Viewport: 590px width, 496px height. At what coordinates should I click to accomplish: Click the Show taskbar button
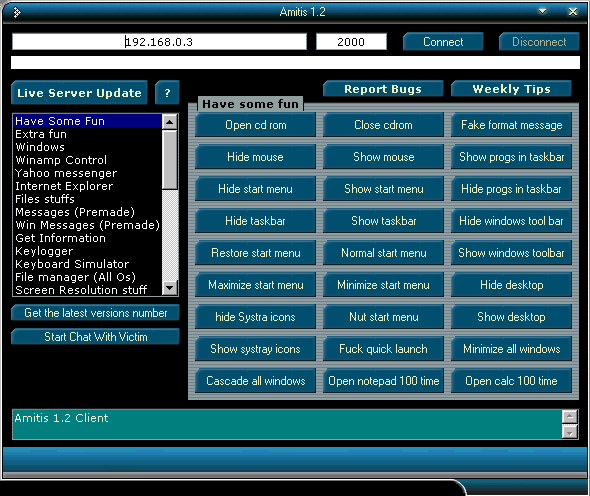pyautogui.click(x=383, y=221)
